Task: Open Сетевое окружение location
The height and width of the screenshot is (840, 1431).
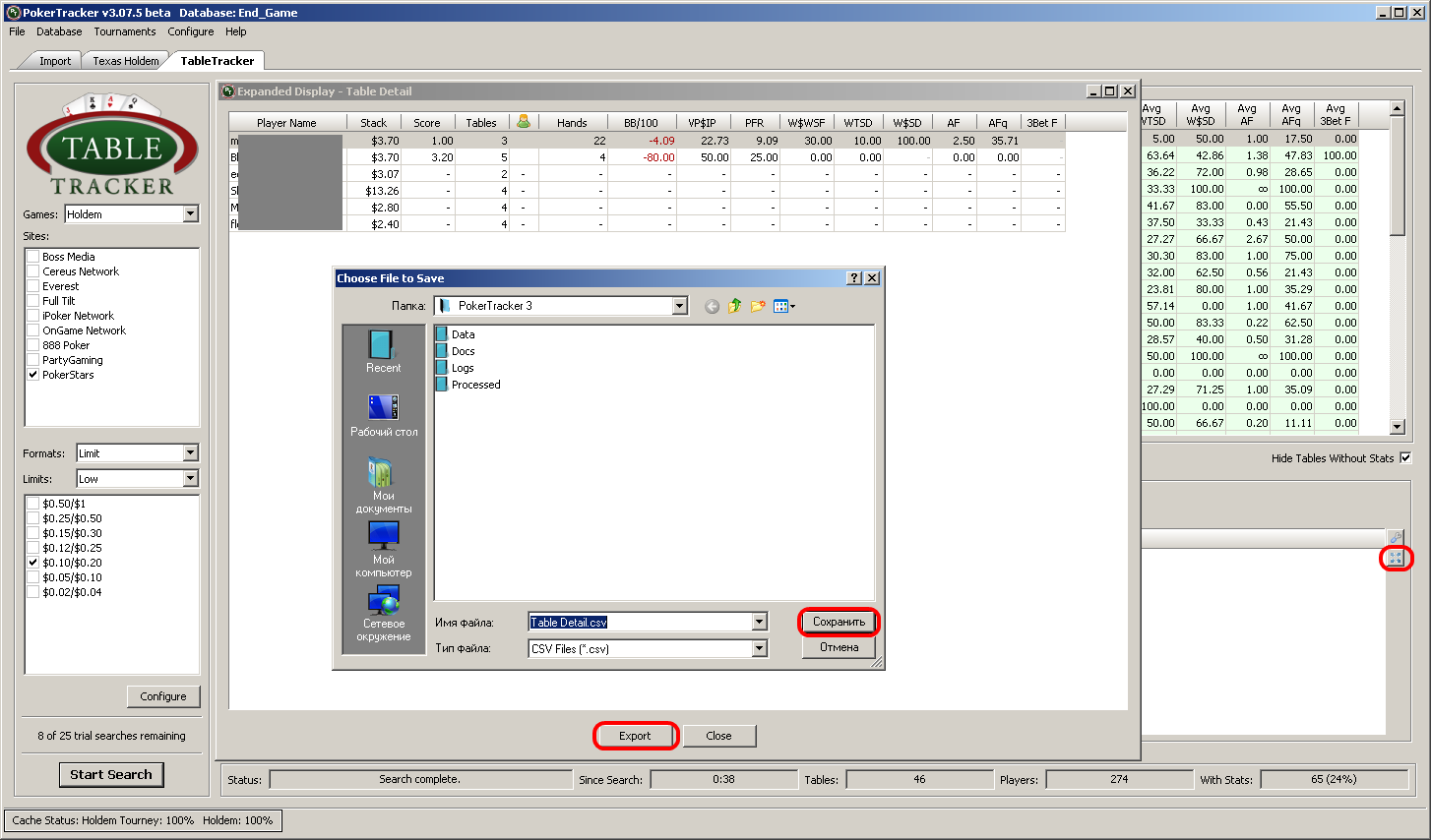Action: [x=383, y=614]
